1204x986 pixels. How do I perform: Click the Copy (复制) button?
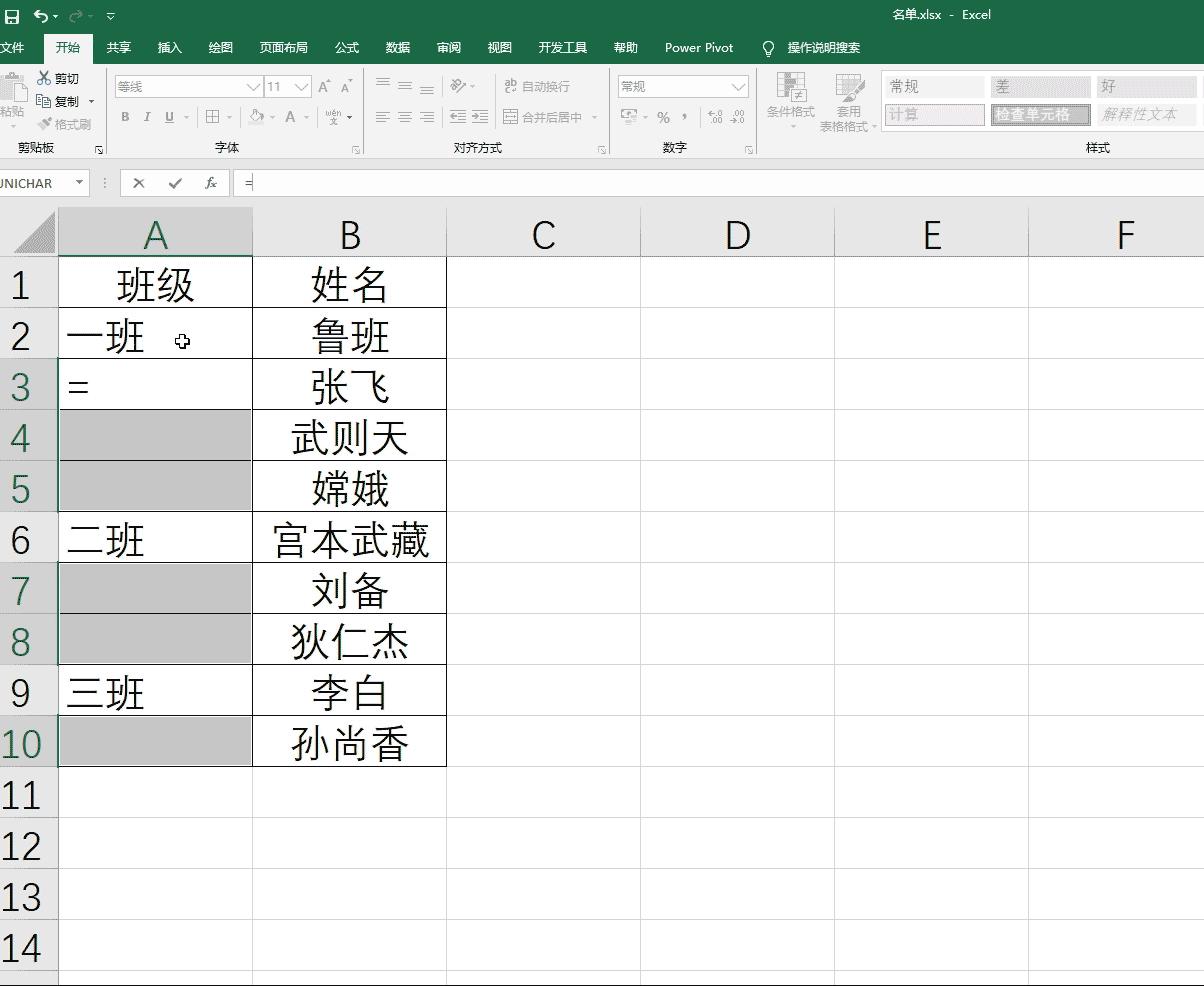[x=58, y=101]
